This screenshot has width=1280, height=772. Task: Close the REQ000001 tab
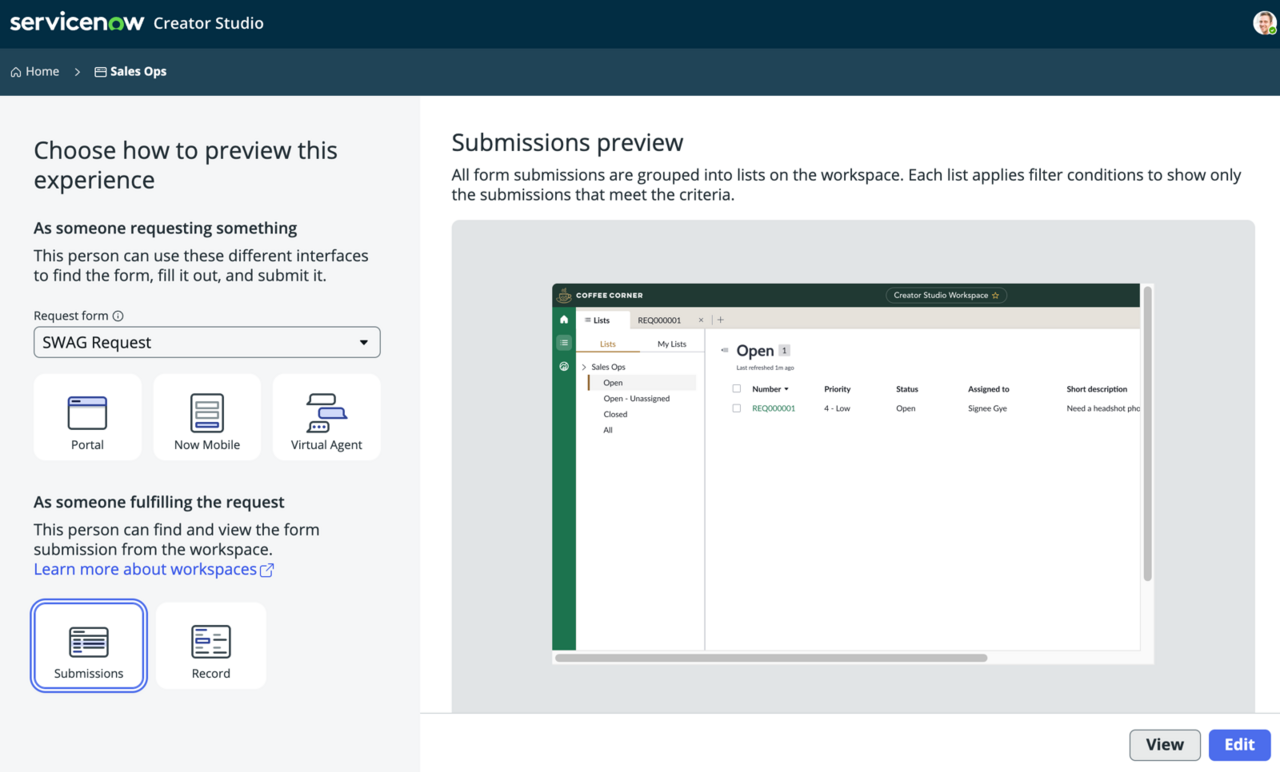point(701,320)
